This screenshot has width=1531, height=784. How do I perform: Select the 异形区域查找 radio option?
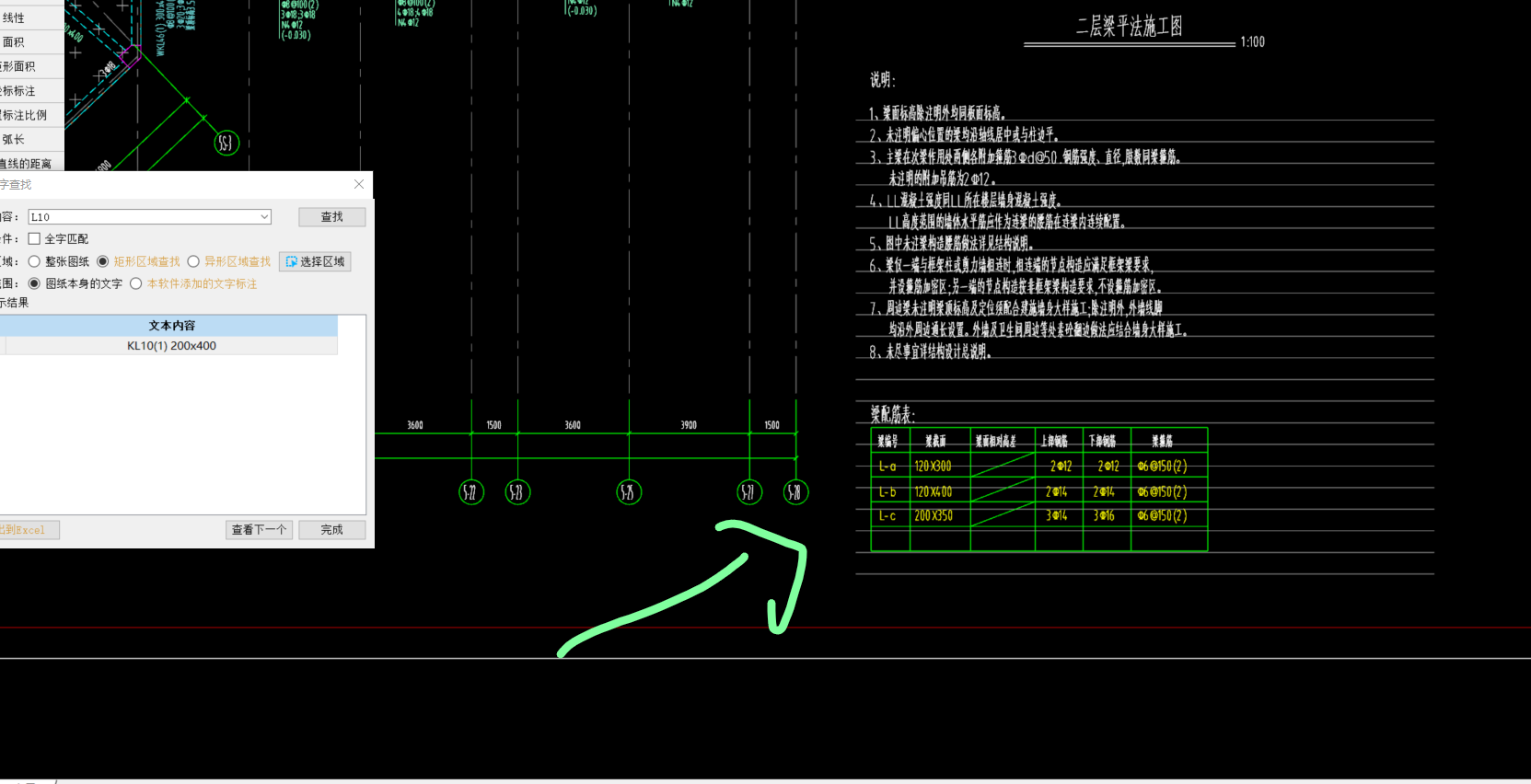pos(193,261)
